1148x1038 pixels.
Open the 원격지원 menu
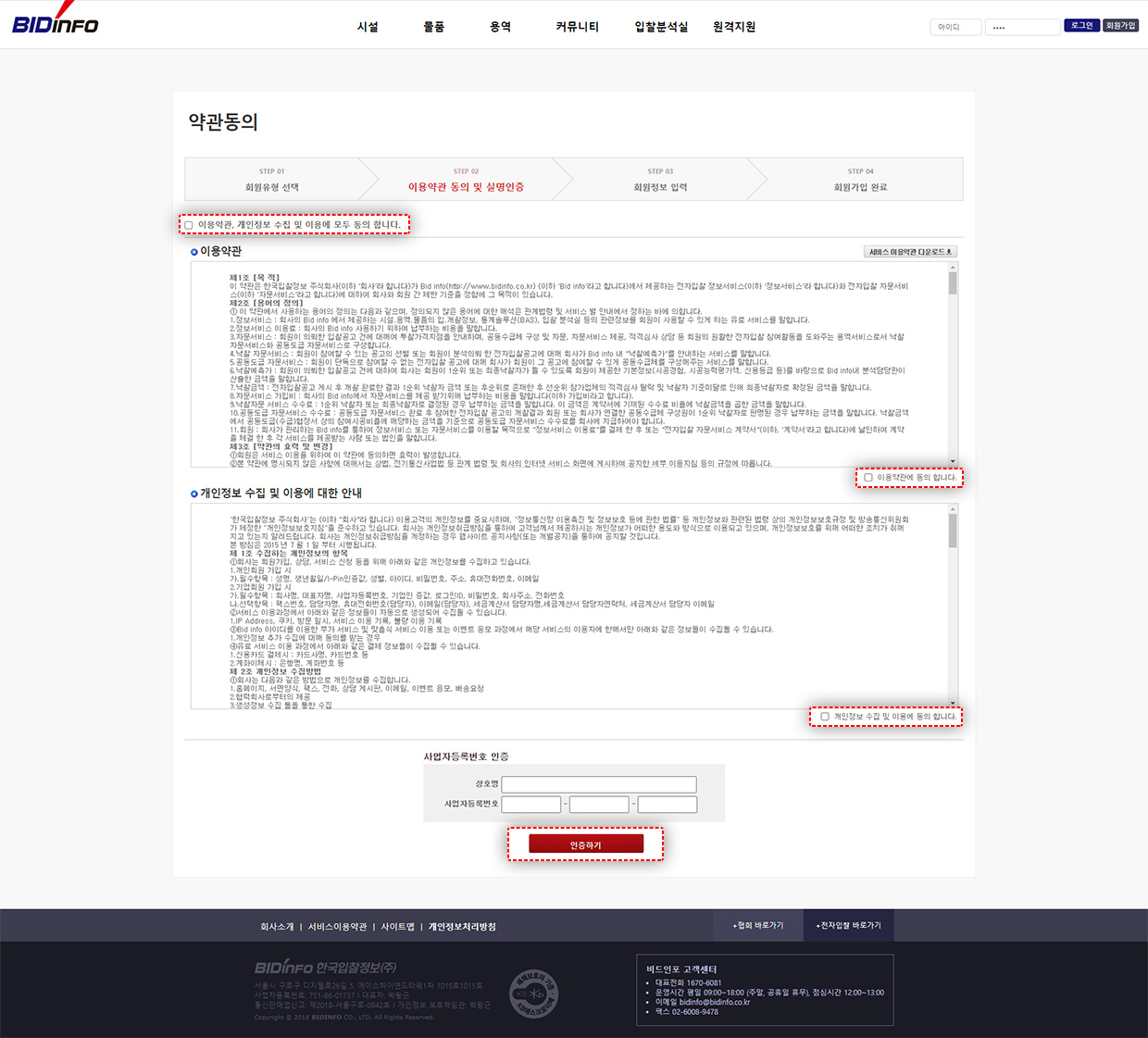point(734,27)
